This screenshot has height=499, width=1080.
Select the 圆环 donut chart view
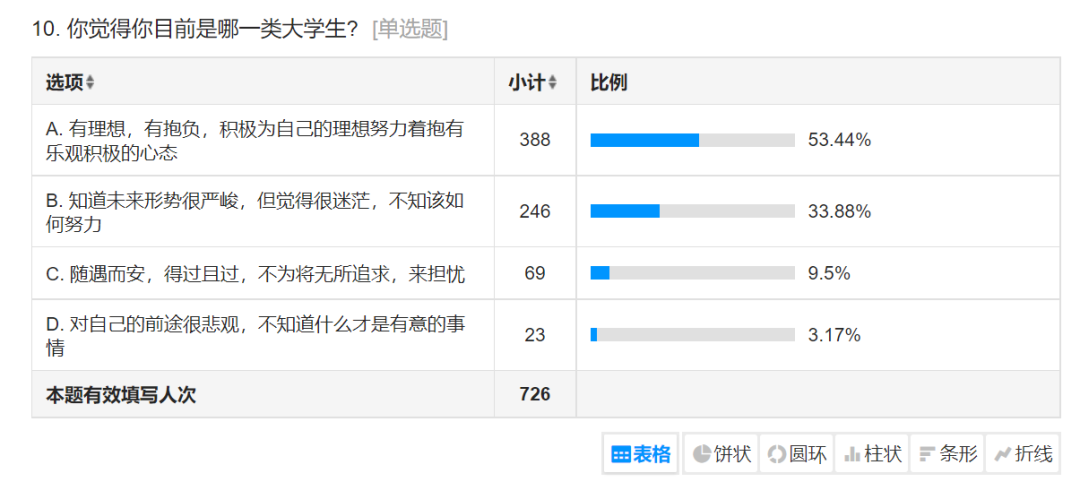797,454
